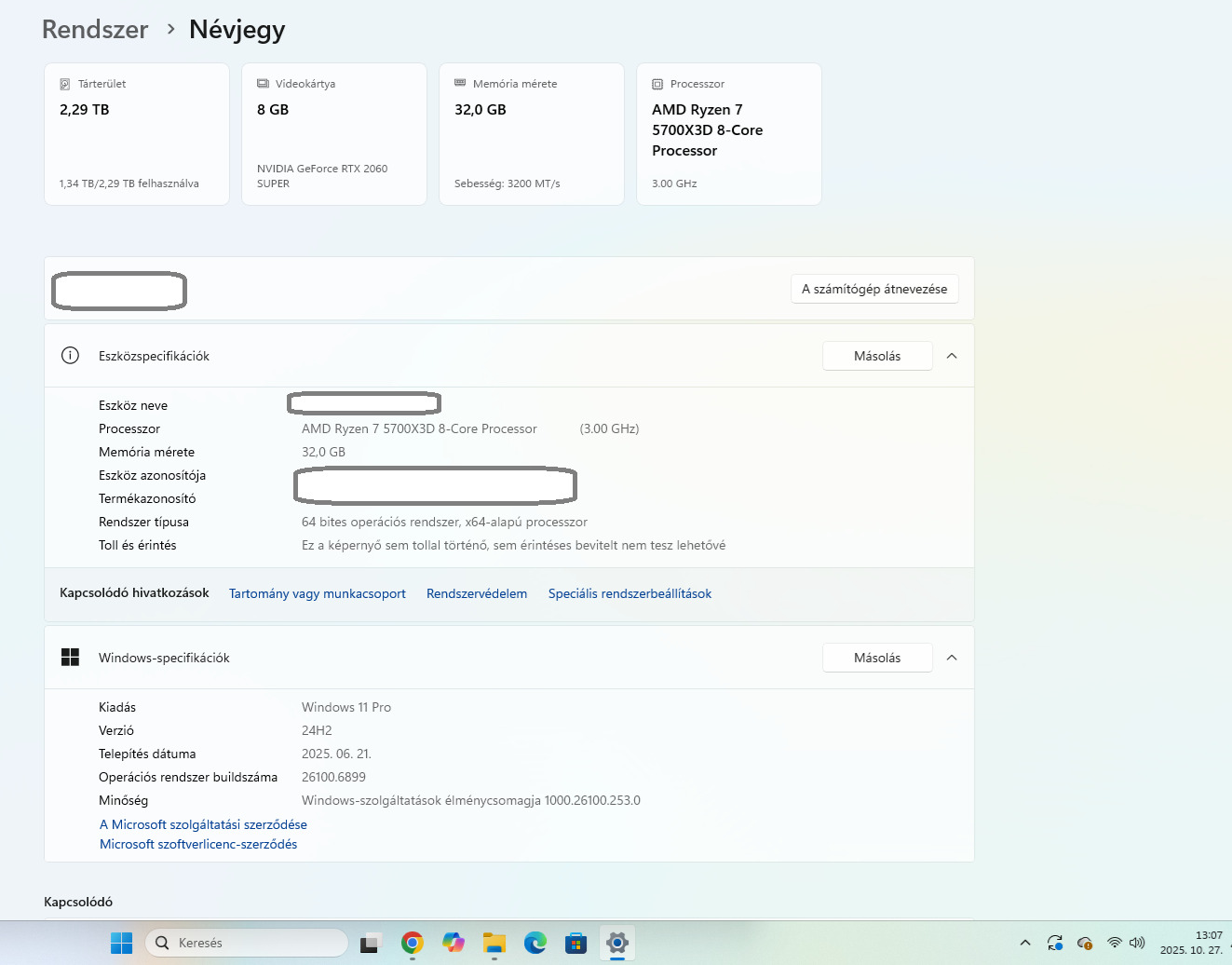
Task: Open the Storage (Tárterület) card
Action: [x=137, y=134]
